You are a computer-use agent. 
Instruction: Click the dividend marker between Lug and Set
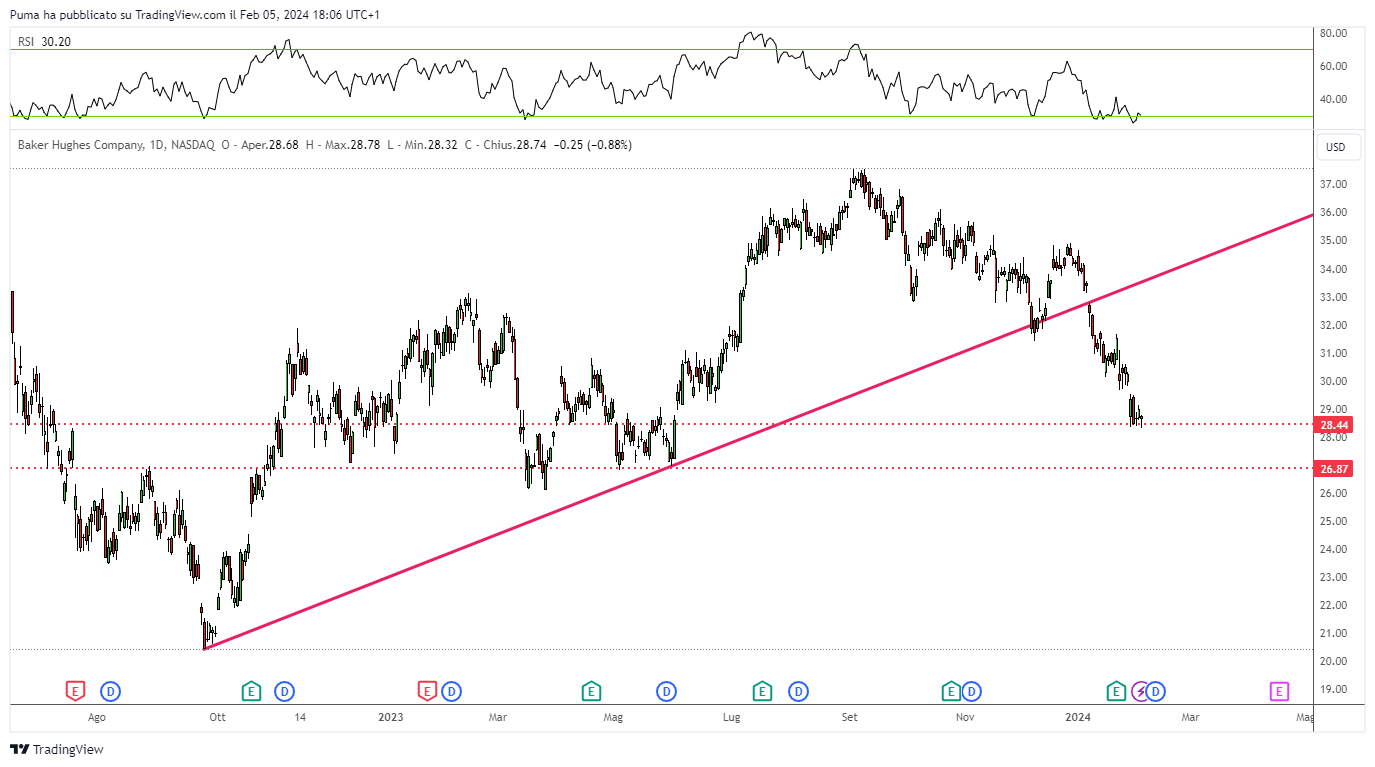pos(798,690)
